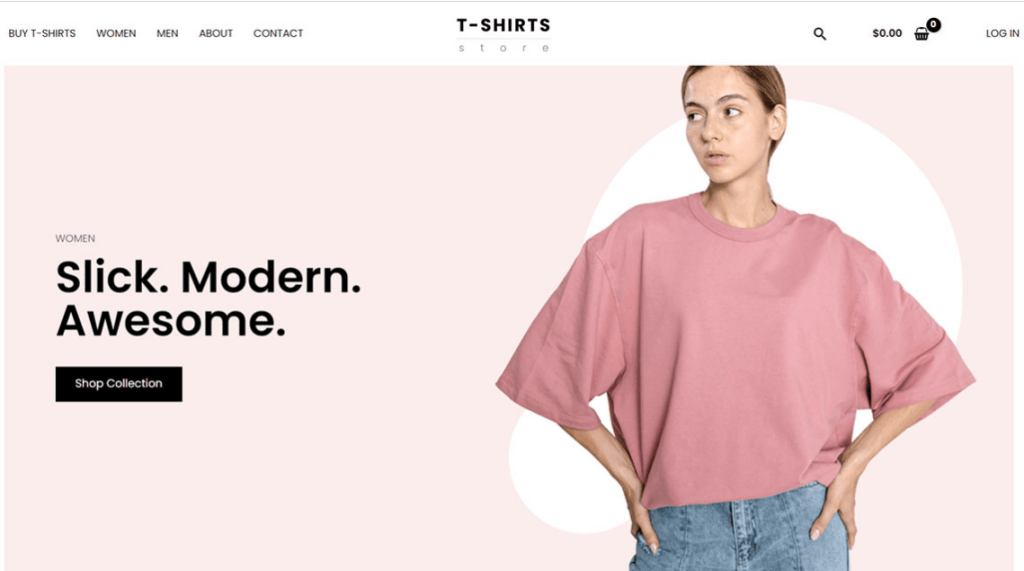The width and height of the screenshot is (1024, 571).
Task: Go to the WOMEN navigation menu item
Action: click(x=116, y=33)
